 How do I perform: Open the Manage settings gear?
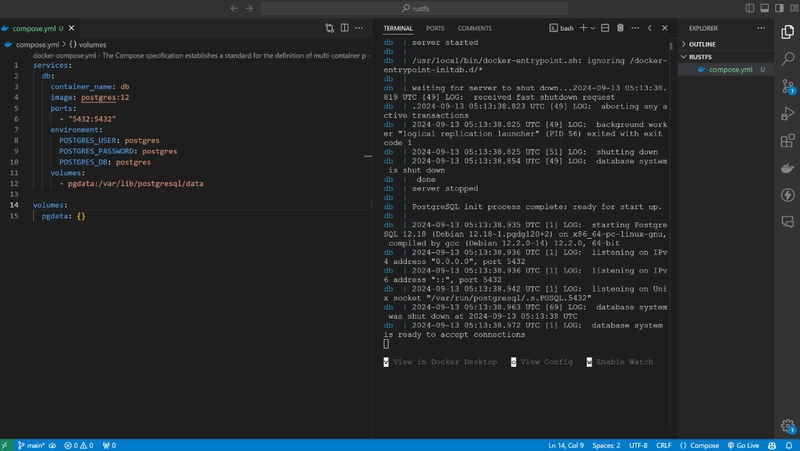coord(787,425)
